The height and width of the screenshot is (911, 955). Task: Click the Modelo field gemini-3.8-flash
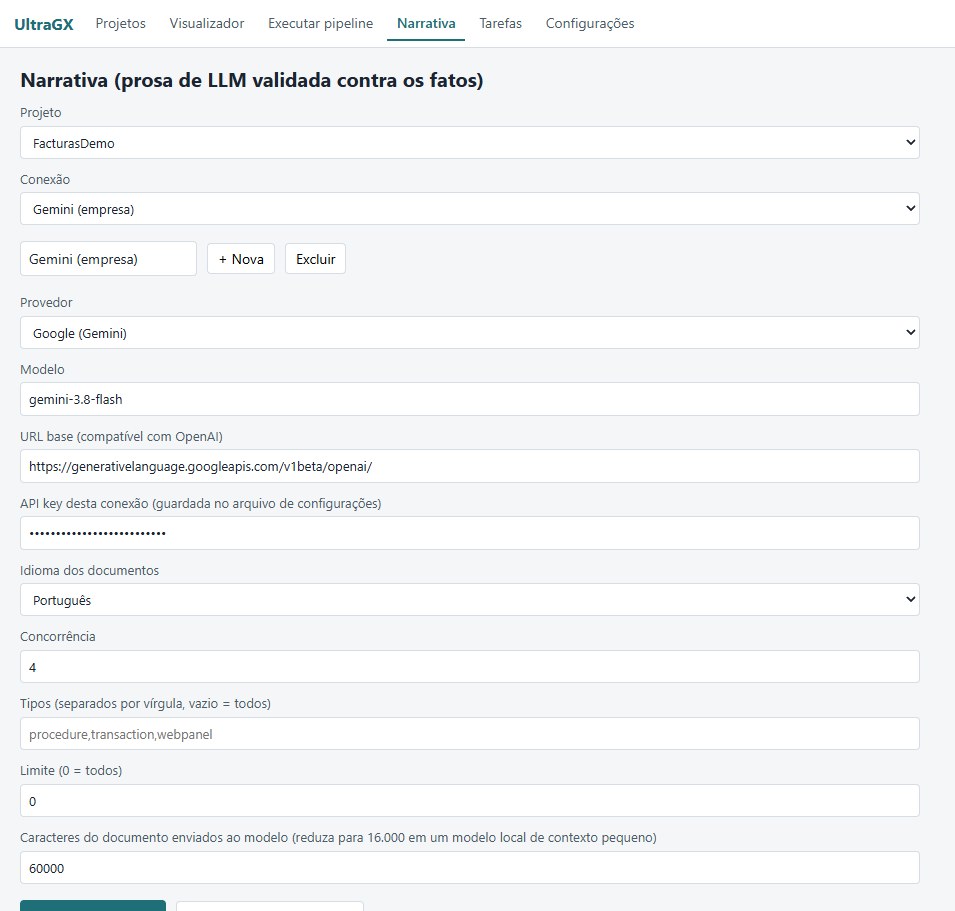470,399
